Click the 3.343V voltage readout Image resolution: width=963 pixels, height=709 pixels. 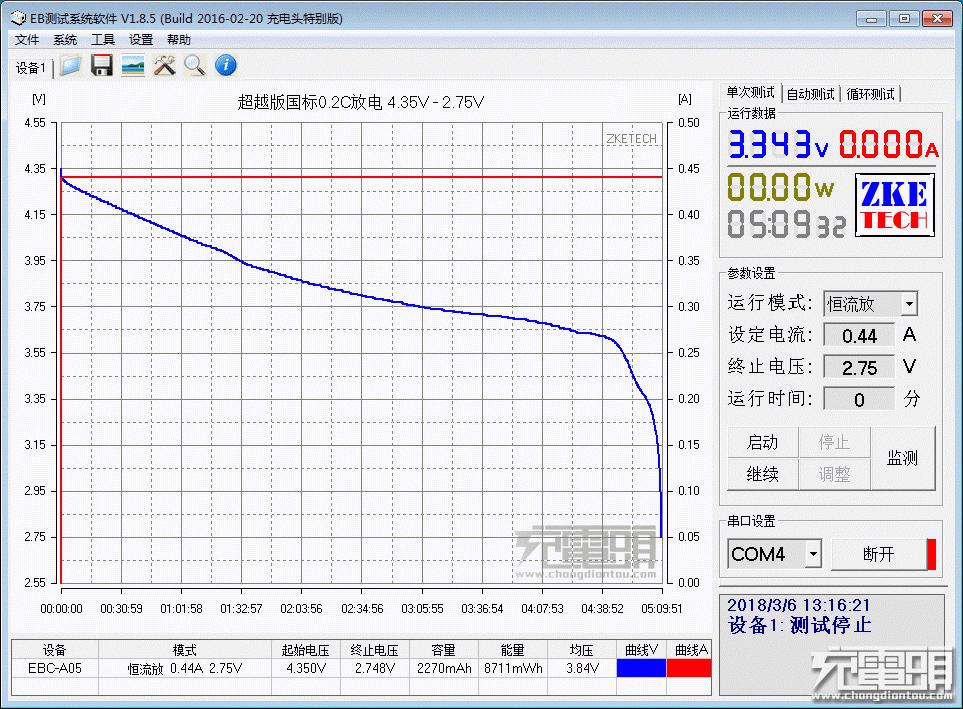[778, 145]
